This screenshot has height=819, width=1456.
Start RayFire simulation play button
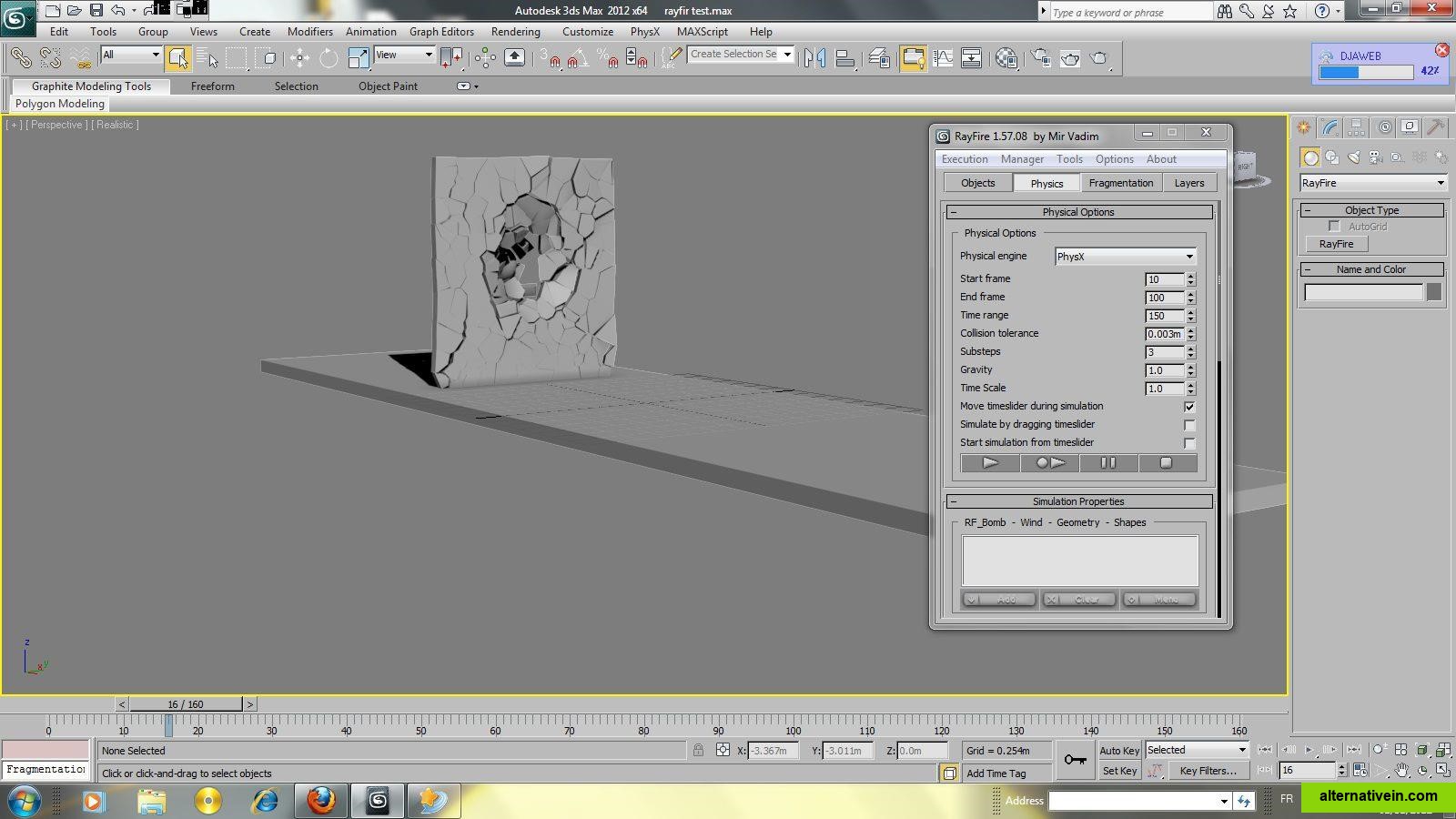(x=990, y=463)
